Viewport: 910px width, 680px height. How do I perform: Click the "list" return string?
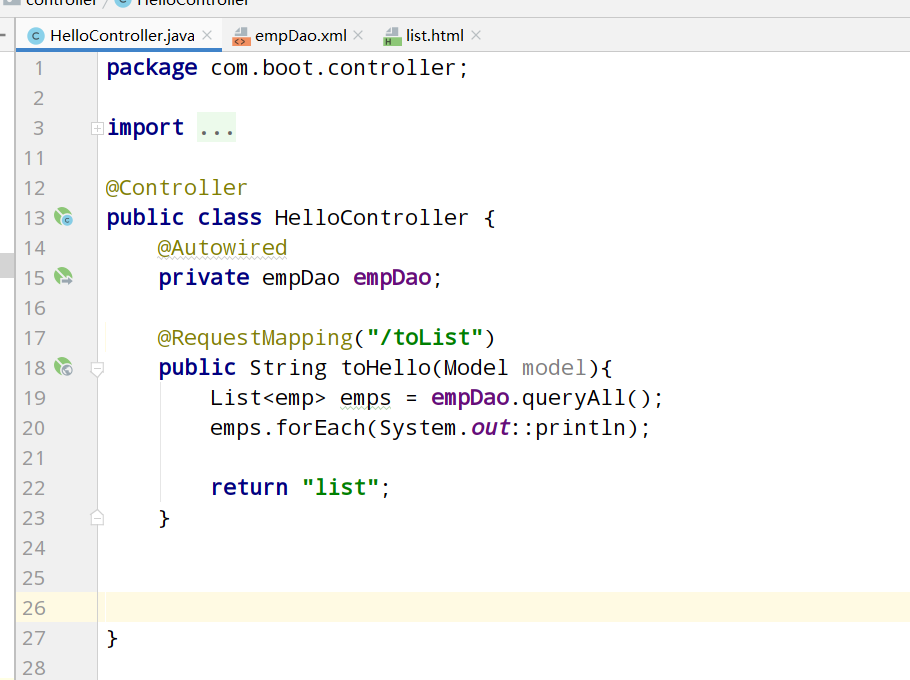341,487
